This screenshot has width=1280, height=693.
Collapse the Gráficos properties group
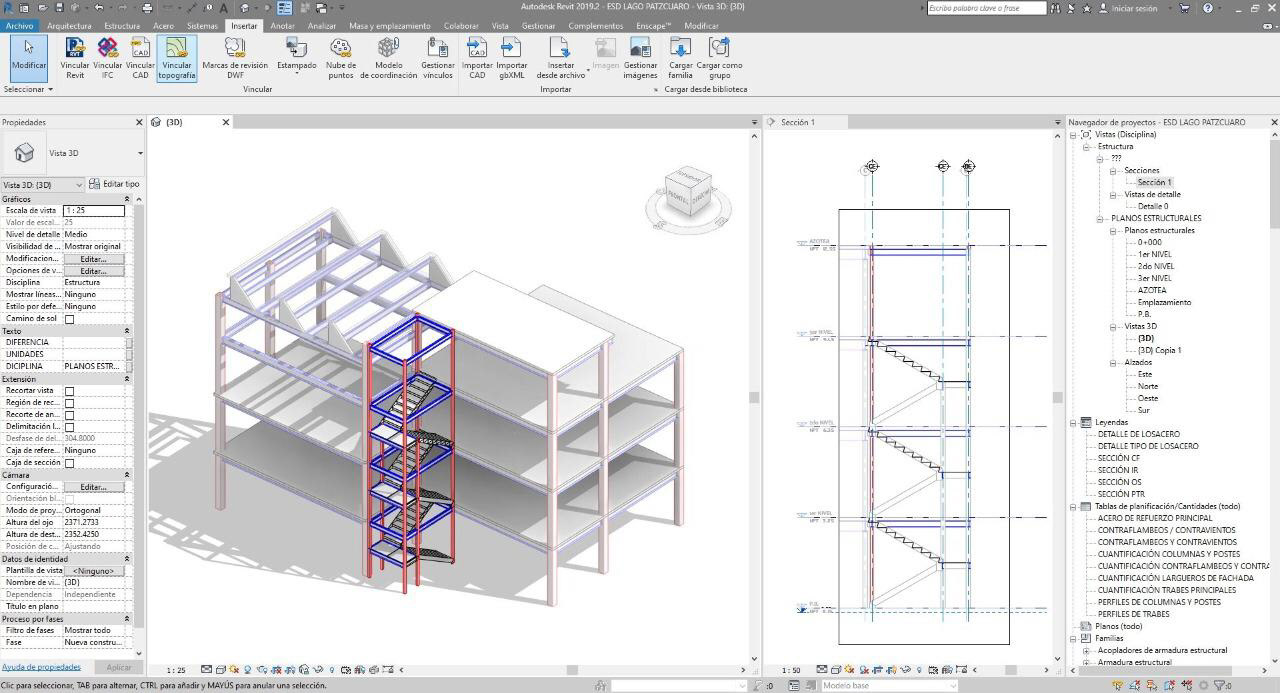pyautogui.click(x=127, y=199)
